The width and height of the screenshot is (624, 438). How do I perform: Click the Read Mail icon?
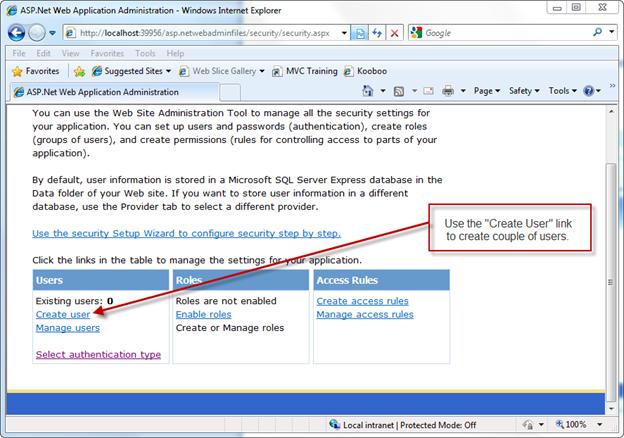tap(428, 91)
